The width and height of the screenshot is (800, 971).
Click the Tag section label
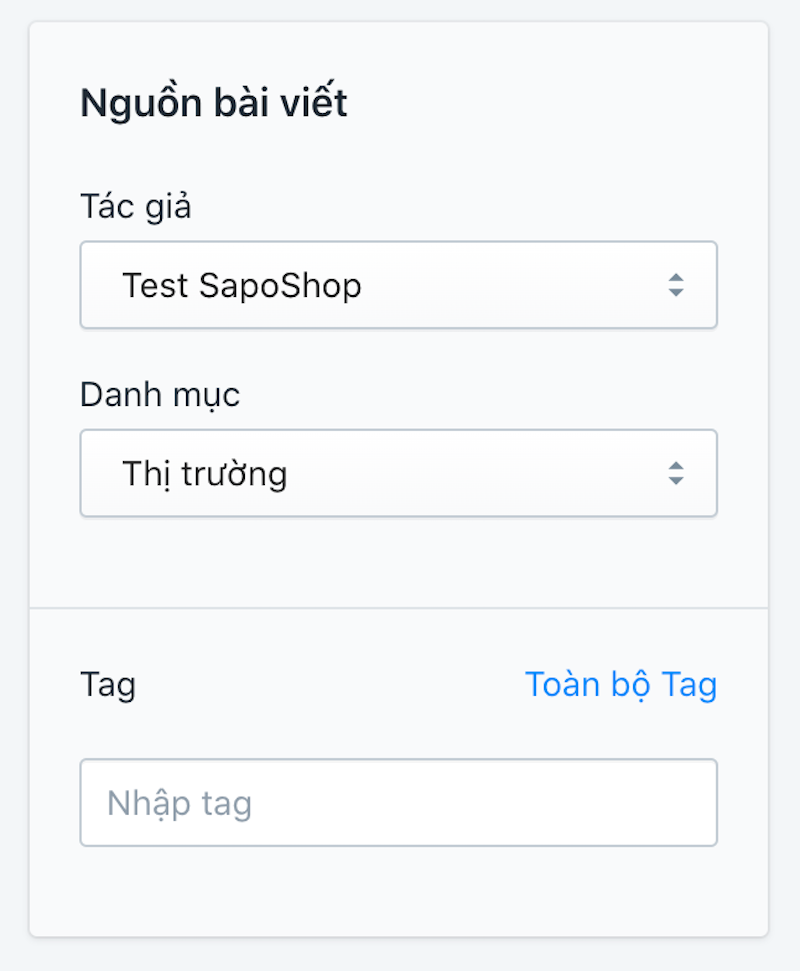(108, 684)
